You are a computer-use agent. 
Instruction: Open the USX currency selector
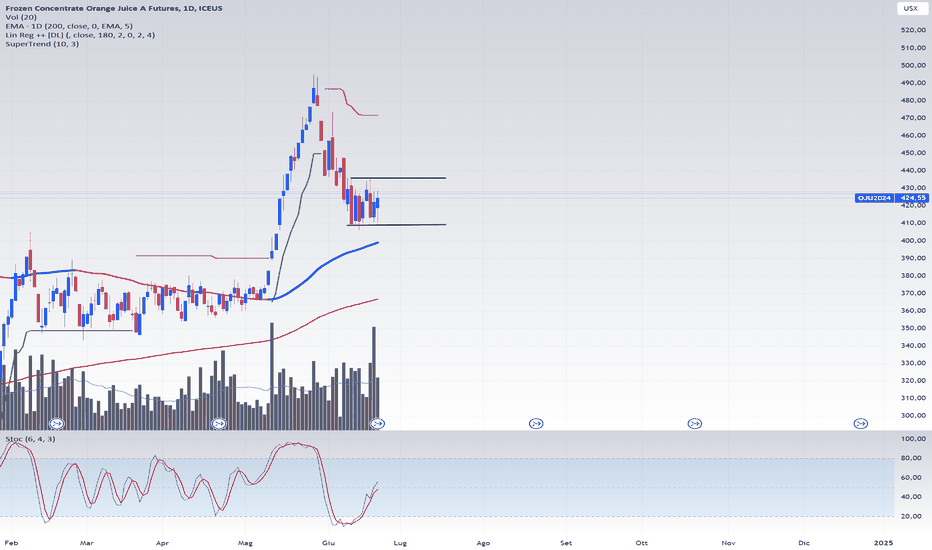pyautogui.click(x=911, y=8)
